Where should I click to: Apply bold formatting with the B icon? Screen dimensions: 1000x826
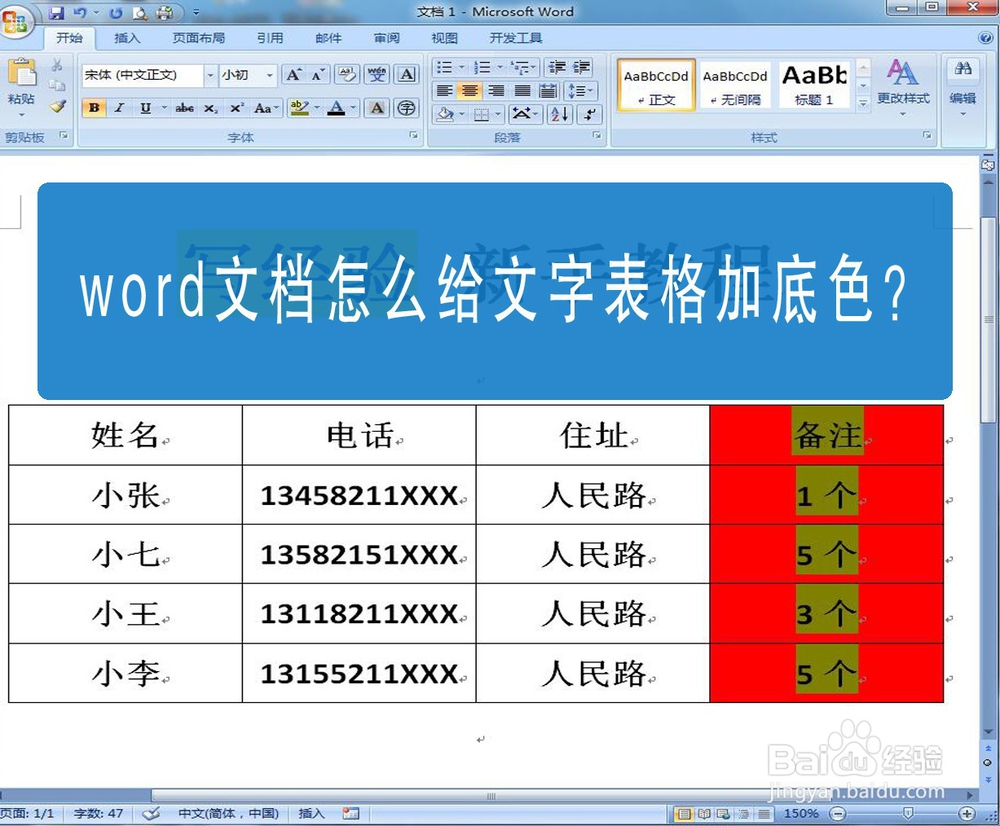point(92,107)
